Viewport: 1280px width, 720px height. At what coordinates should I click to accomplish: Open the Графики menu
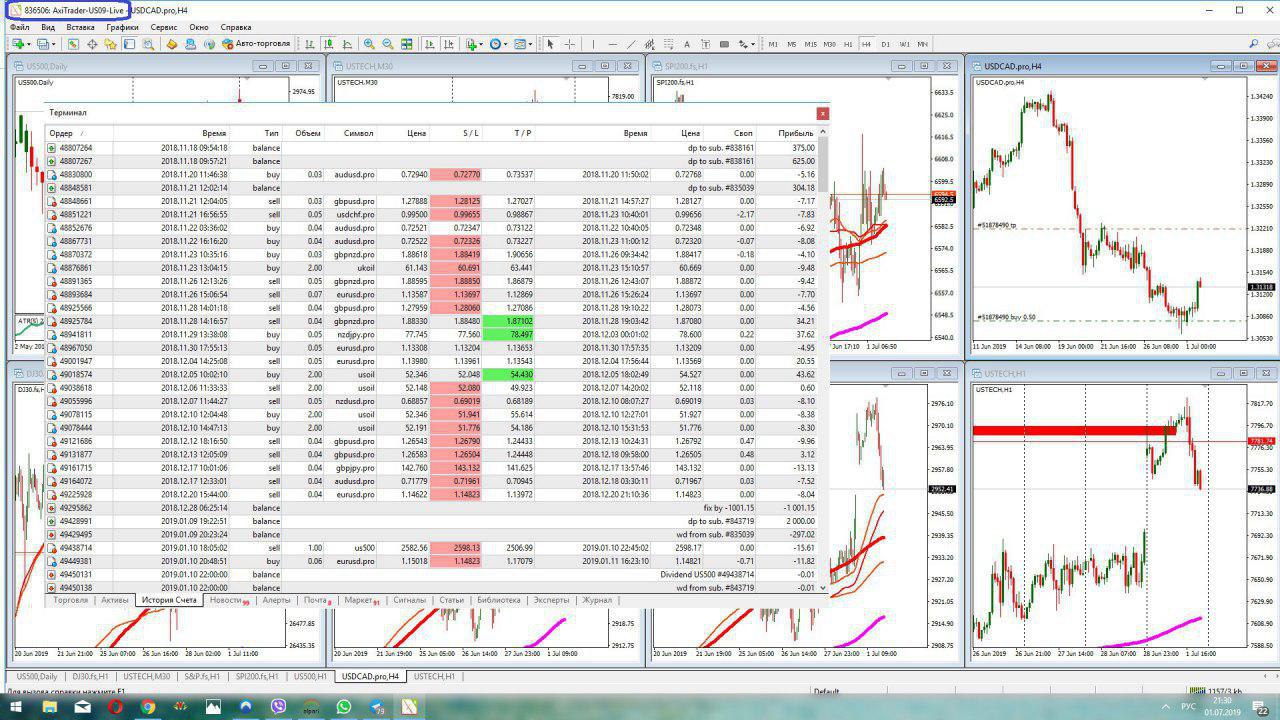[122, 27]
